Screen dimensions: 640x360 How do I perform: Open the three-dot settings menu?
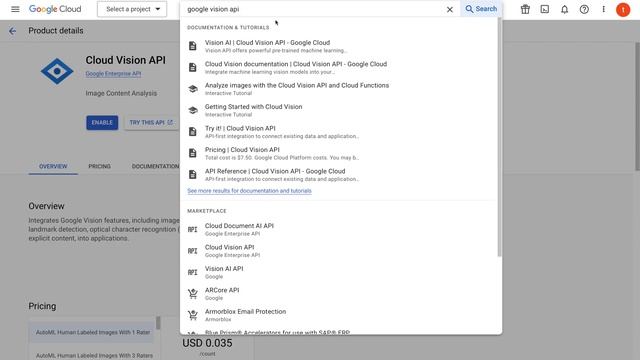603,9
